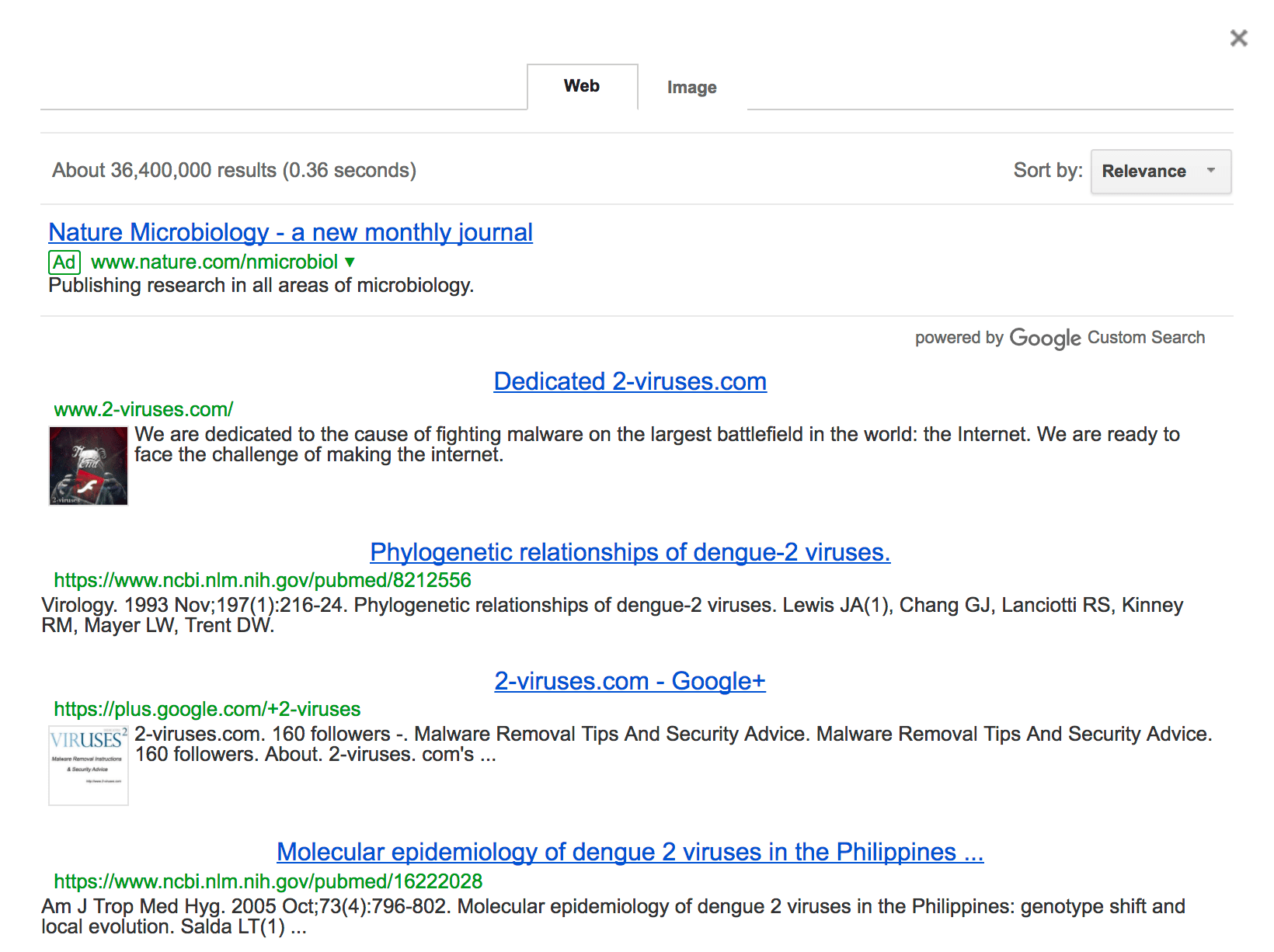Screen dimensions: 1274x952
Task: Click the ncbi.nlm.nih.gov/pubmed/16222028 URL
Action: tap(267, 881)
